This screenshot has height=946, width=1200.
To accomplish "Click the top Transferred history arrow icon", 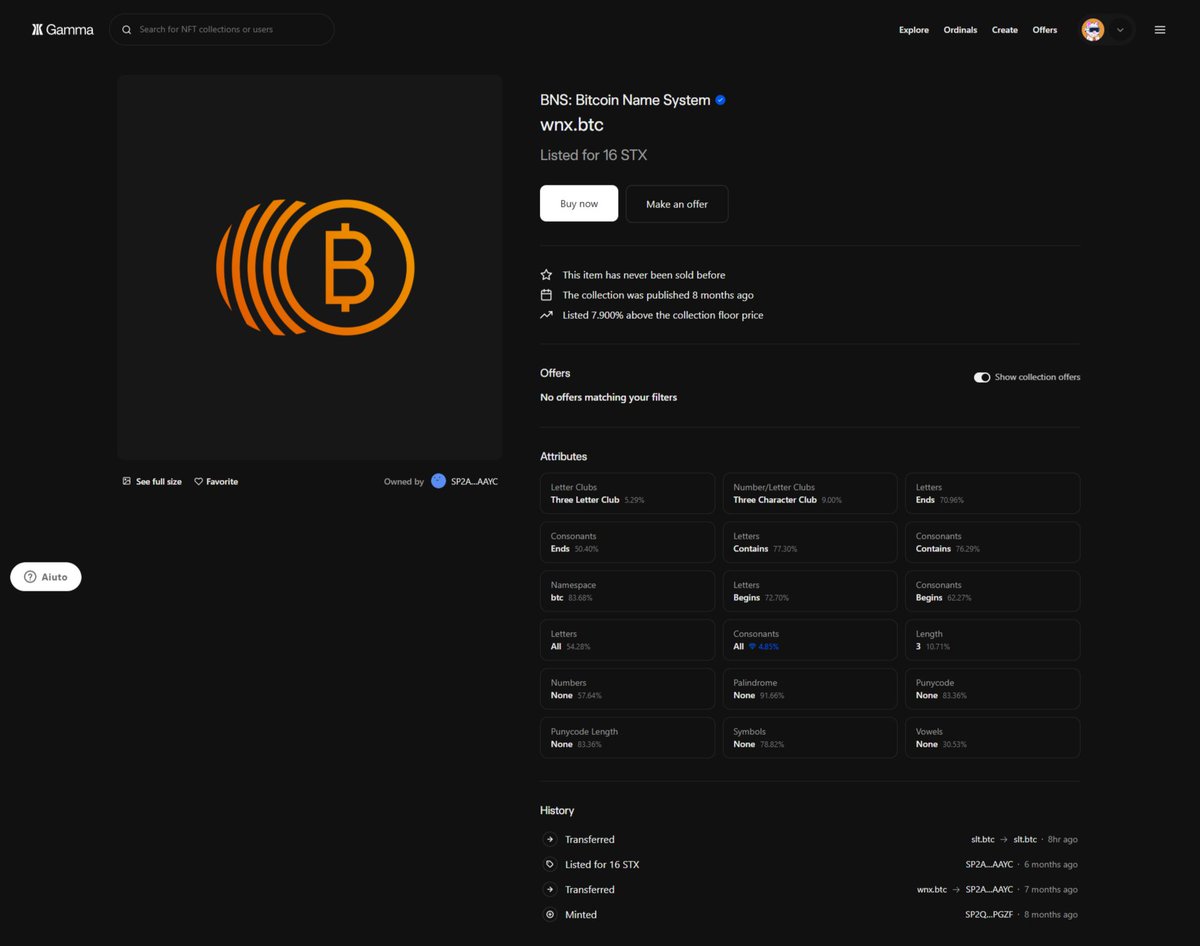I will click(550, 840).
